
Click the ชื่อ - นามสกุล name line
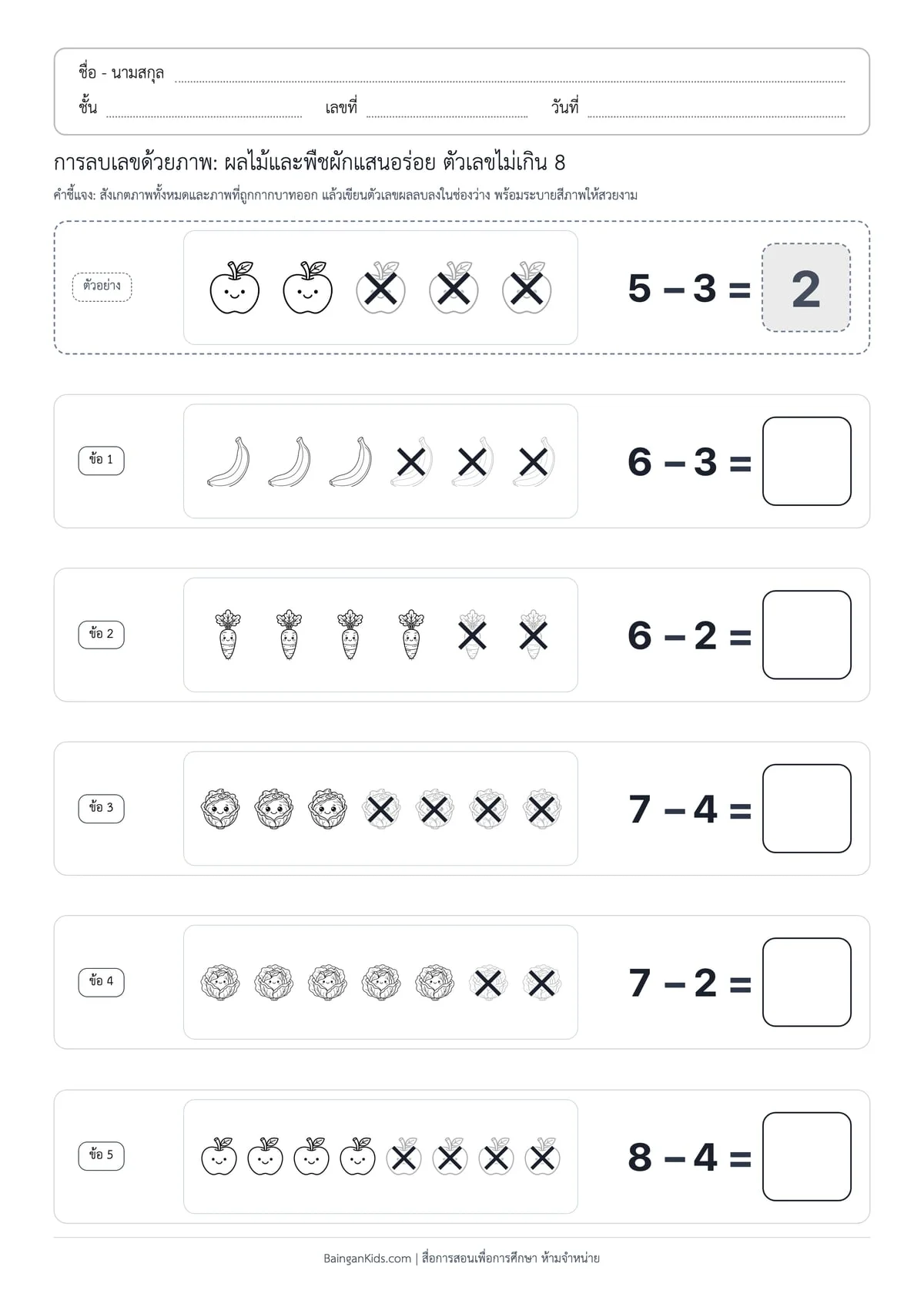click(510, 75)
